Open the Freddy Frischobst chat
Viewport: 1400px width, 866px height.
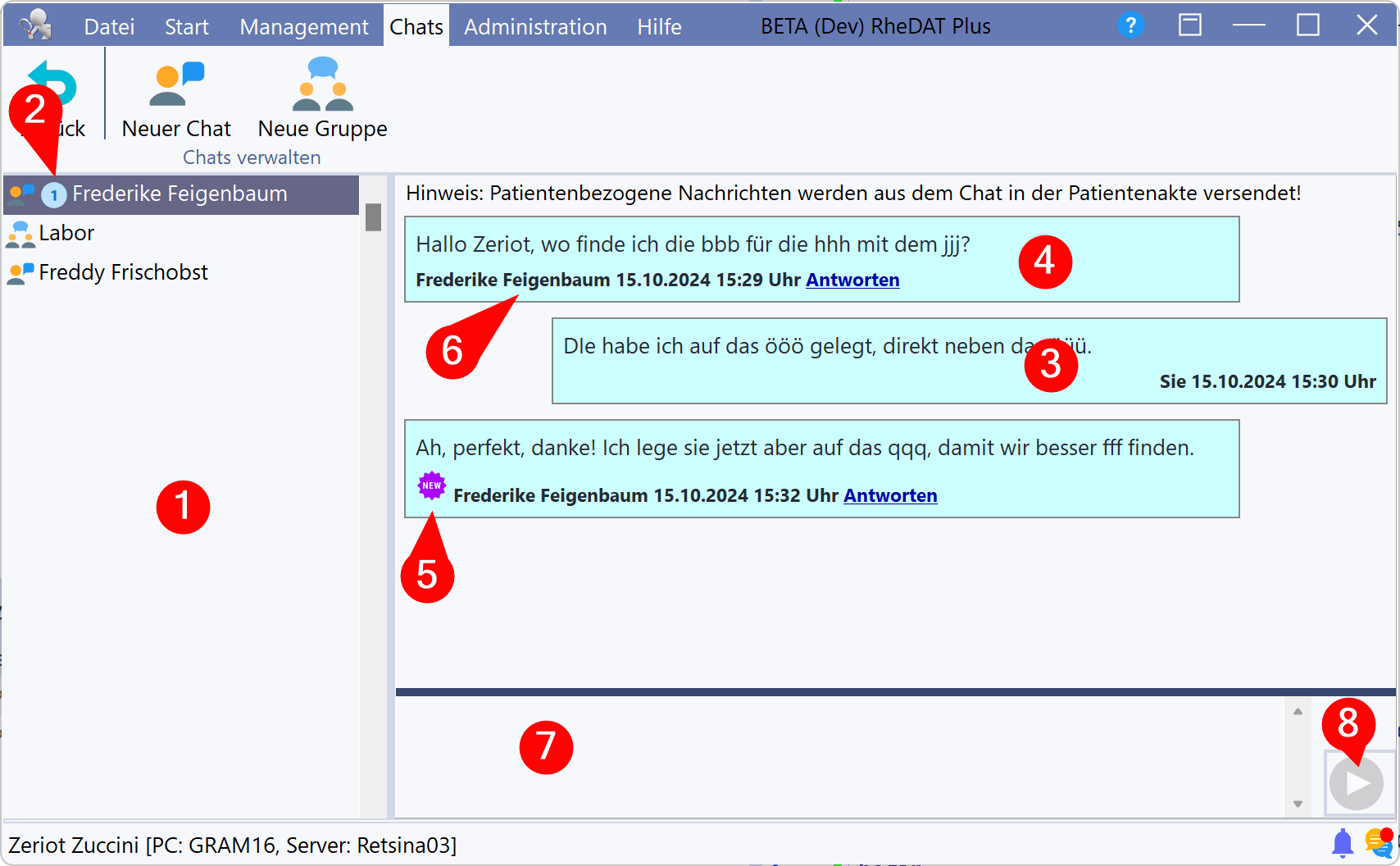click(x=123, y=272)
